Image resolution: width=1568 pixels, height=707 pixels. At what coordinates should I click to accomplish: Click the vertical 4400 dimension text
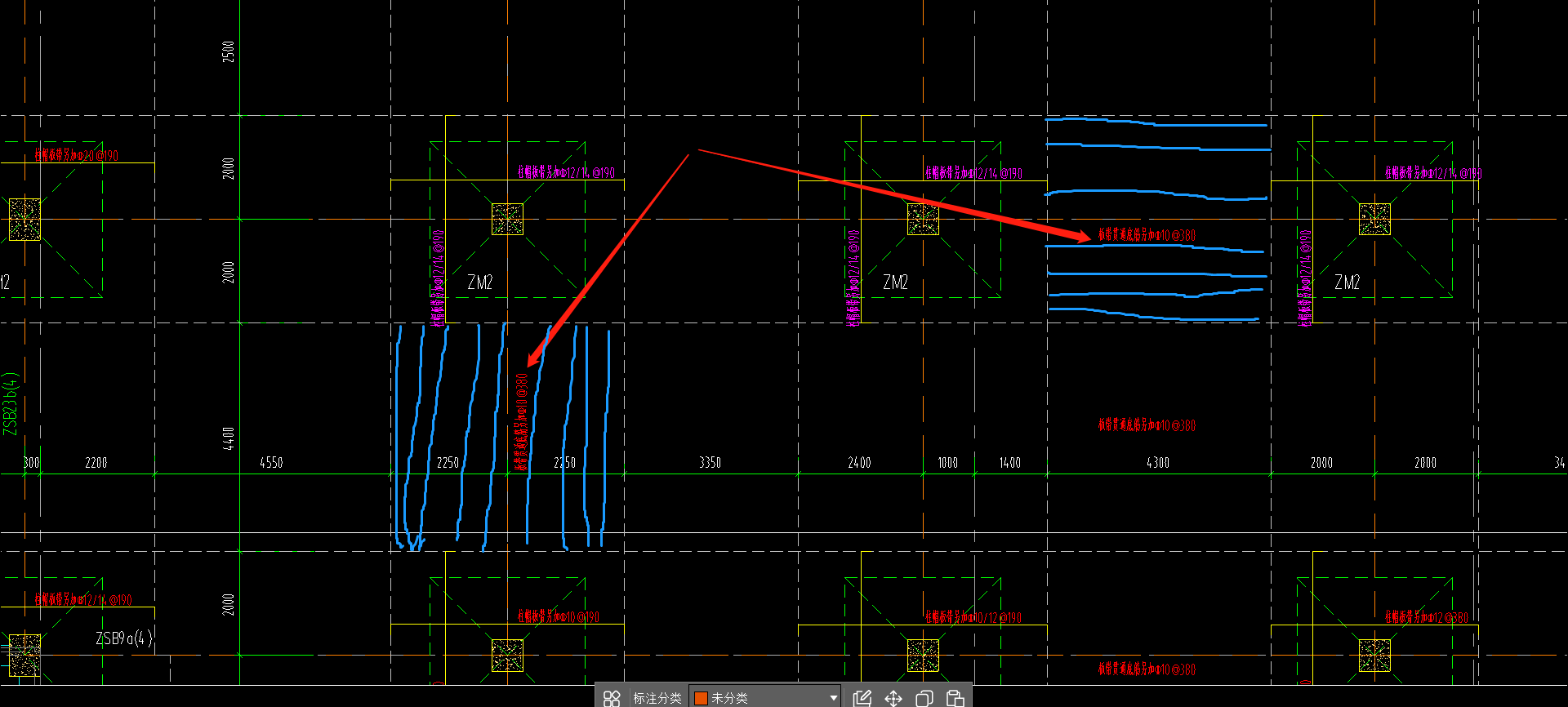[x=229, y=438]
